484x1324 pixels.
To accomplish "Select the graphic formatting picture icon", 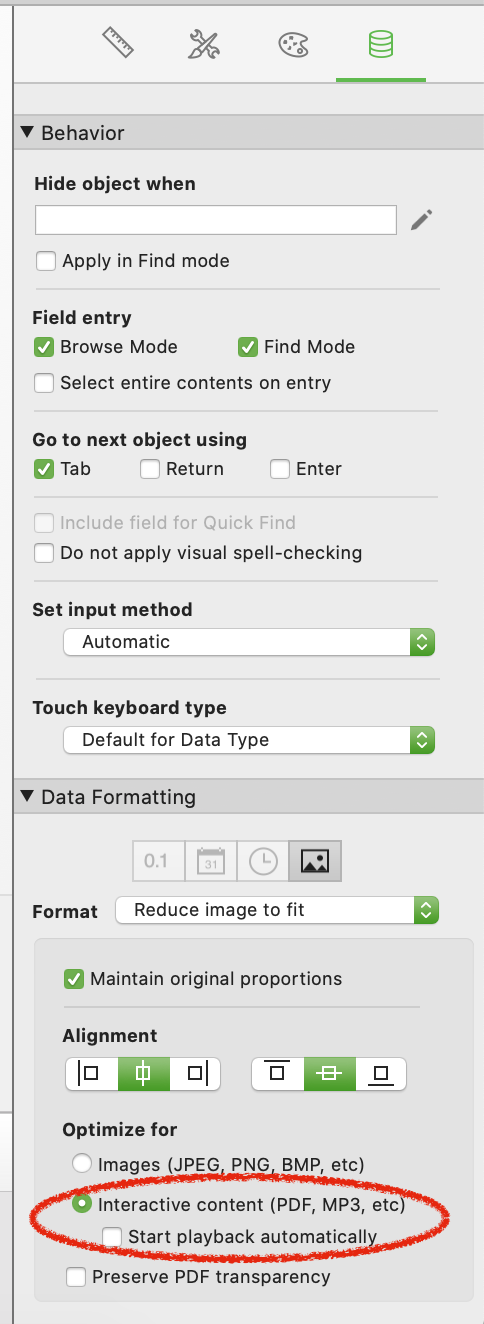I will point(315,861).
